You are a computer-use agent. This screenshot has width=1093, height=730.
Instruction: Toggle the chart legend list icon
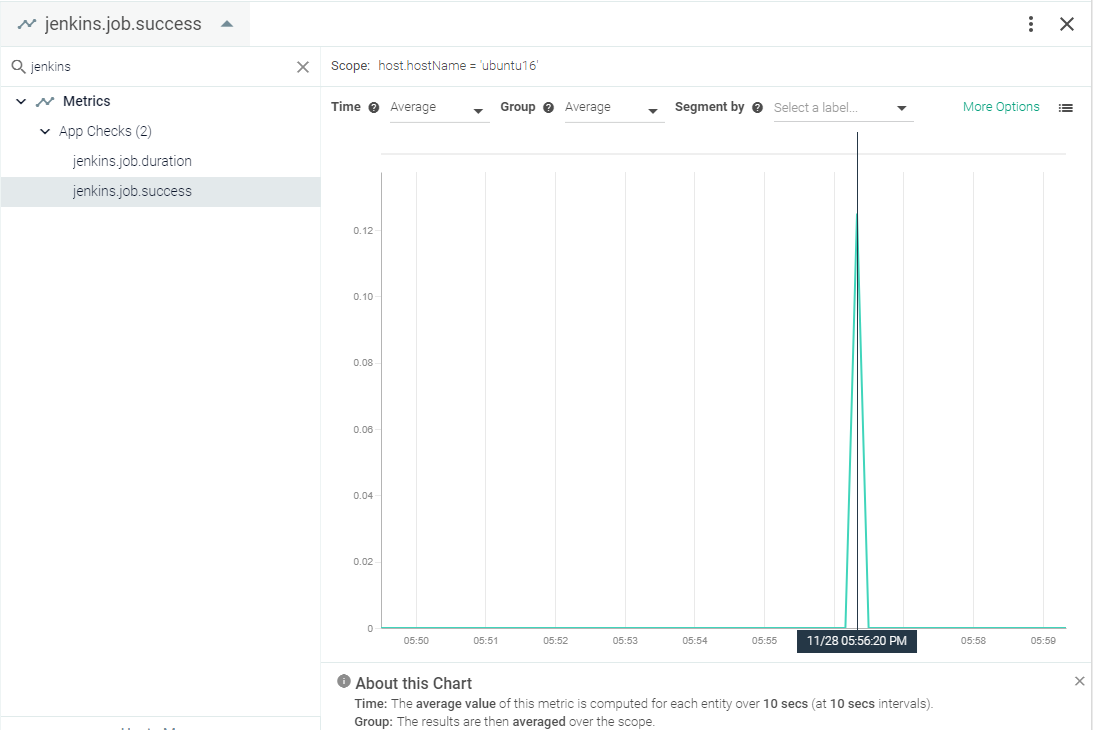point(1065,108)
